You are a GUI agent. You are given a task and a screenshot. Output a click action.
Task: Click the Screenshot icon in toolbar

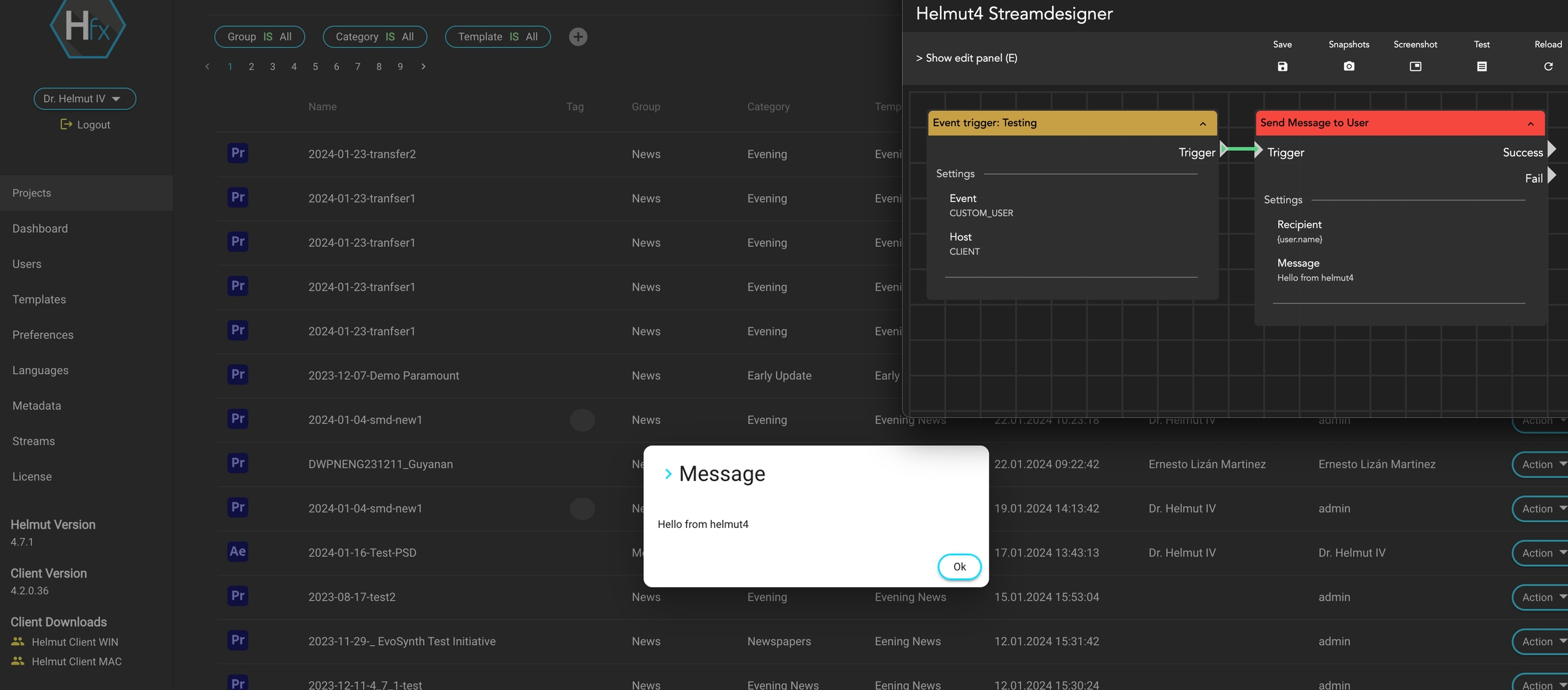click(1415, 66)
